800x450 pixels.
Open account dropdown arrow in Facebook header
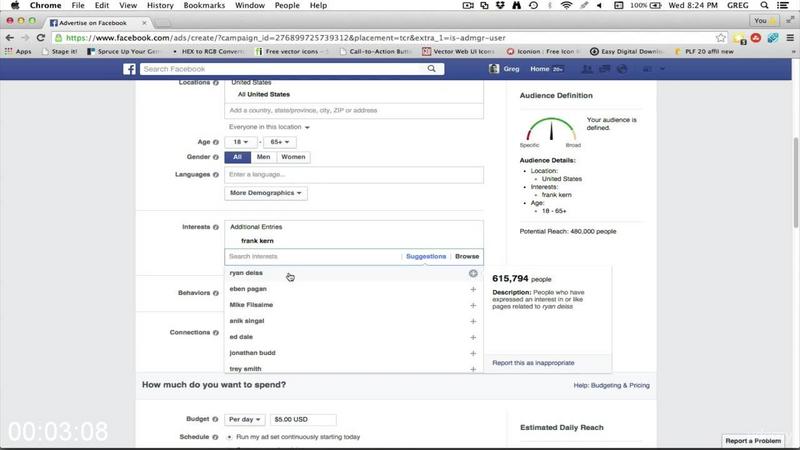tap(662, 69)
